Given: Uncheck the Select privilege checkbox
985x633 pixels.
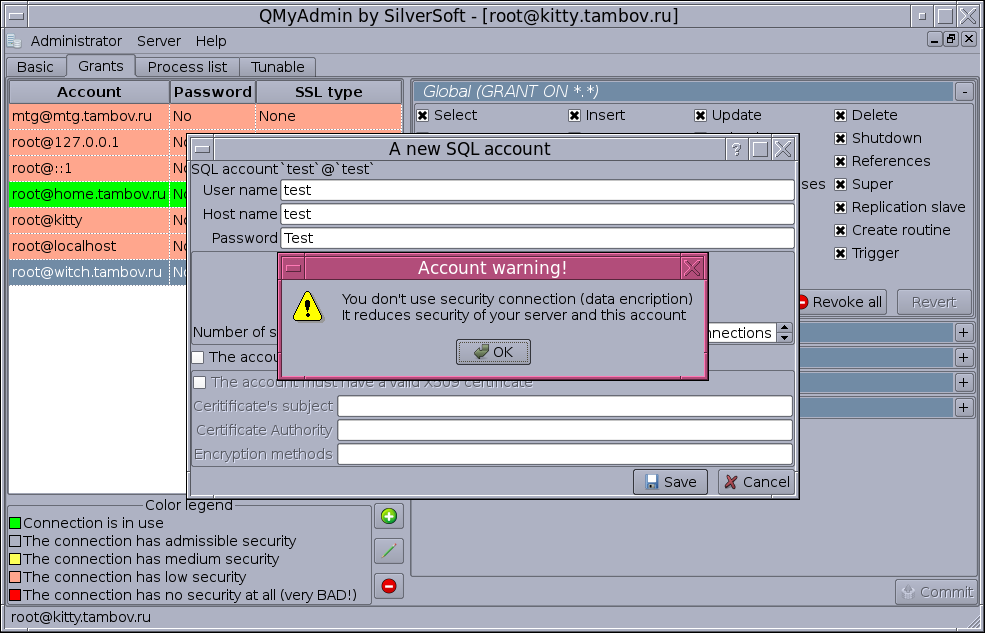Looking at the screenshot, I should [x=423, y=115].
